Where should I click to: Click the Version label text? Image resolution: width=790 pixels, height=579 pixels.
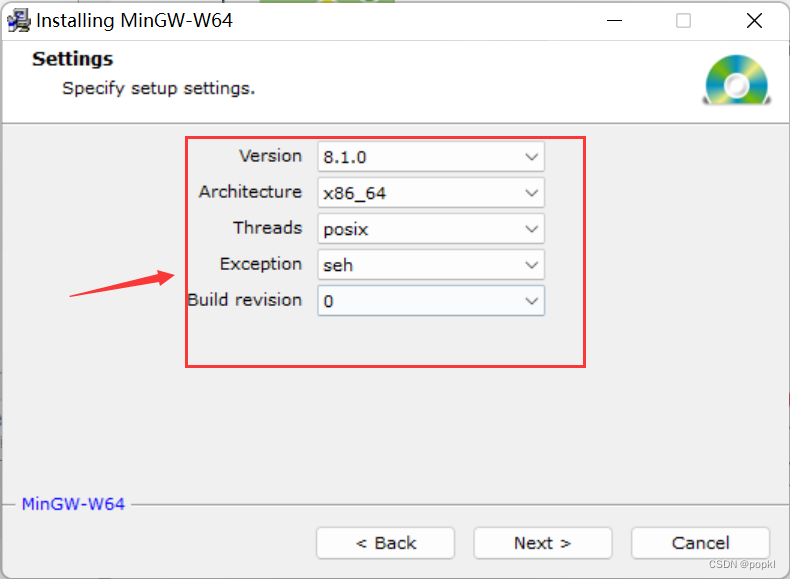[271, 156]
